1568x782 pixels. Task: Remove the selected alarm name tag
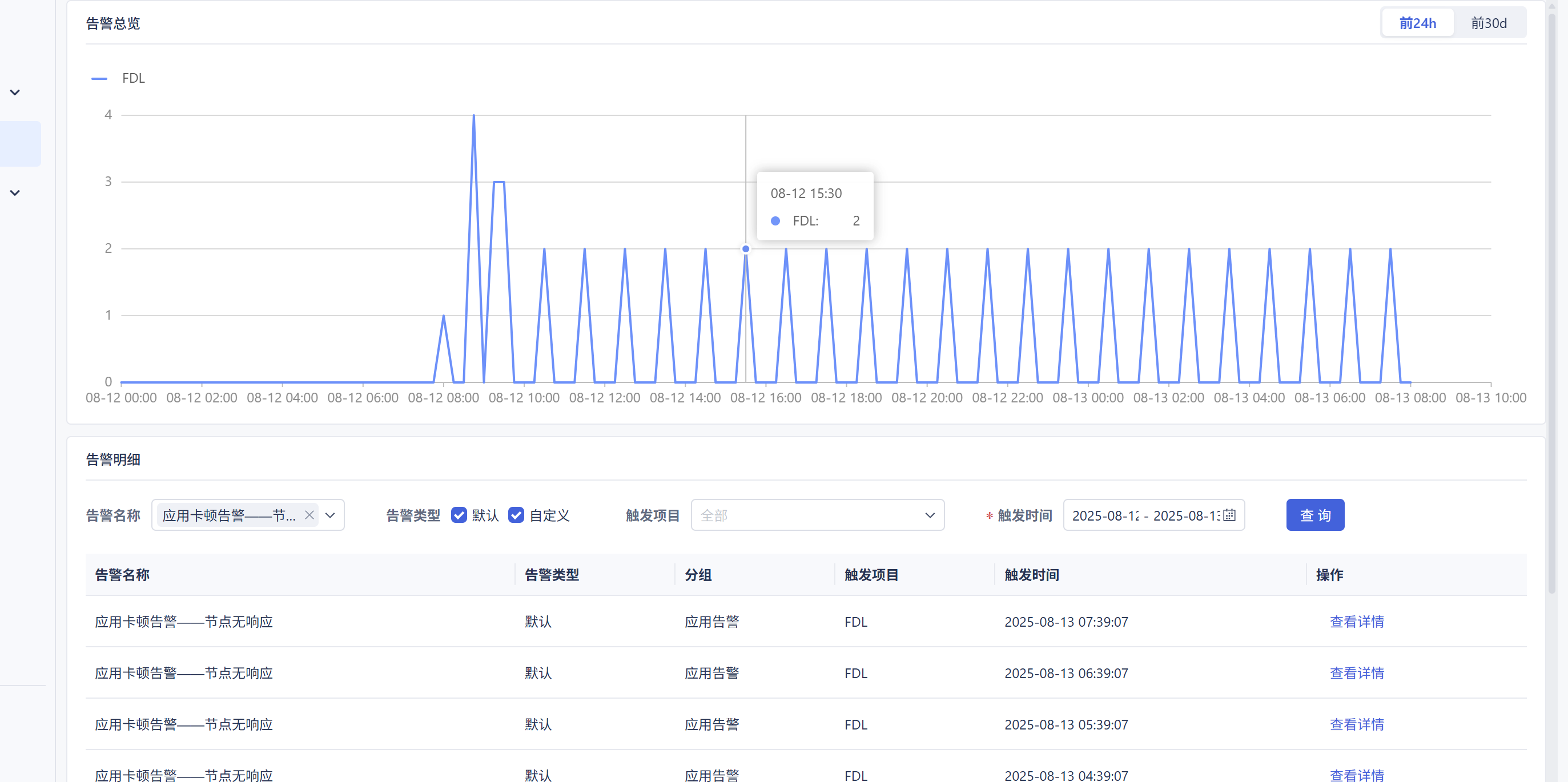(x=309, y=515)
